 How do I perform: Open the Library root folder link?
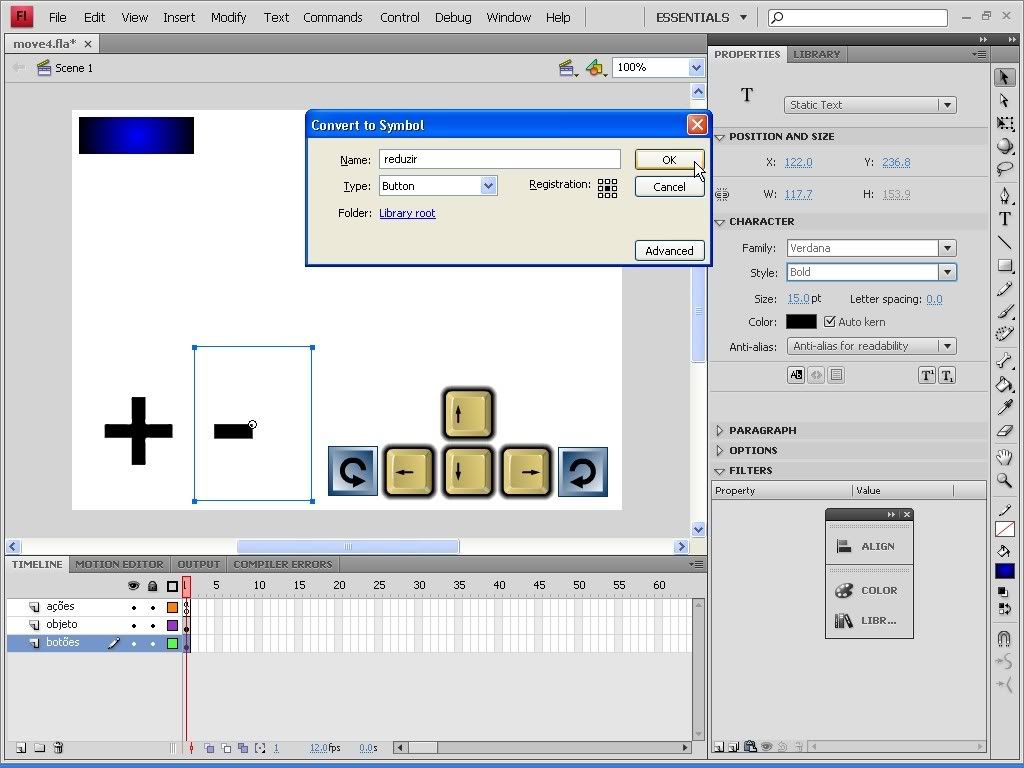[407, 213]
